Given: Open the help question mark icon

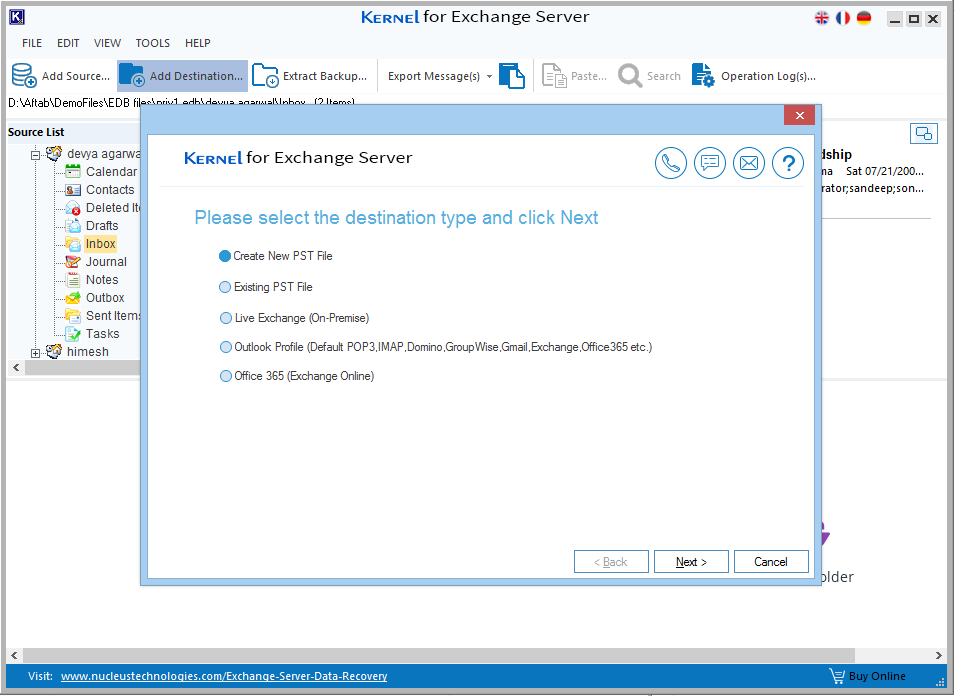Looking at the screenshot, I should pos(788,163).
